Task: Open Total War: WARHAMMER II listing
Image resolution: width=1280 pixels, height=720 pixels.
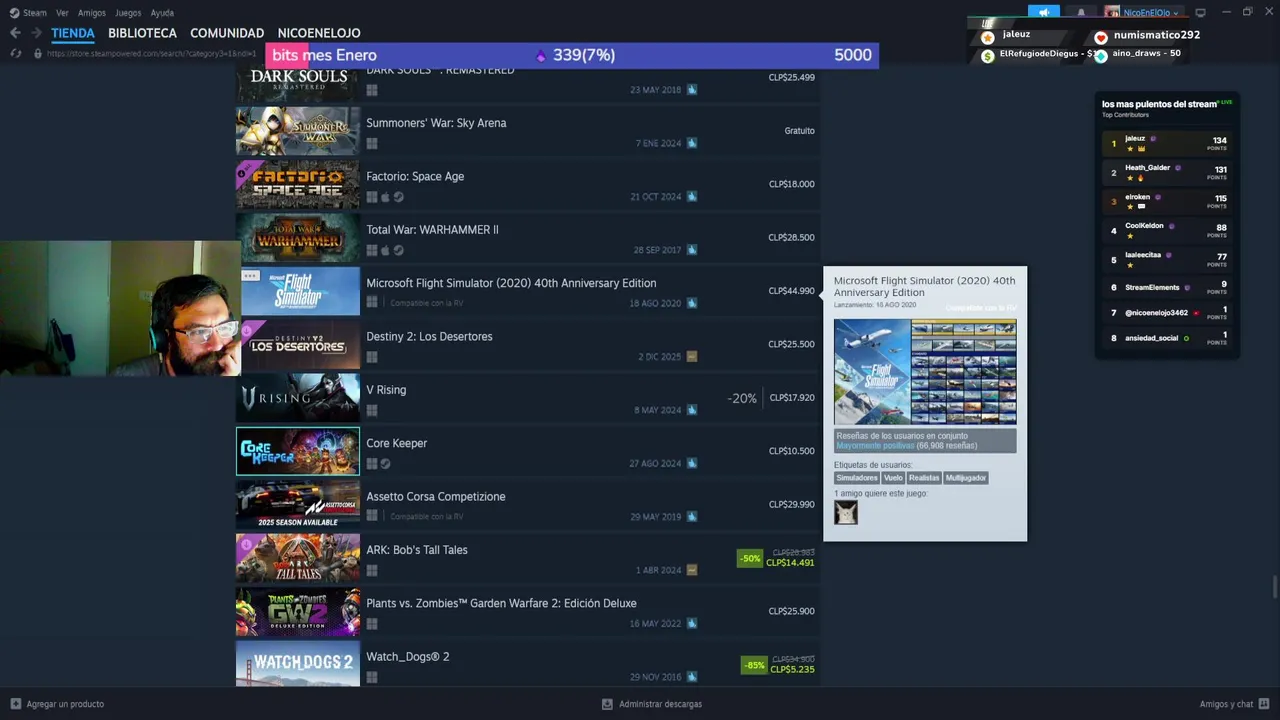Action: [x=527, y=238]
